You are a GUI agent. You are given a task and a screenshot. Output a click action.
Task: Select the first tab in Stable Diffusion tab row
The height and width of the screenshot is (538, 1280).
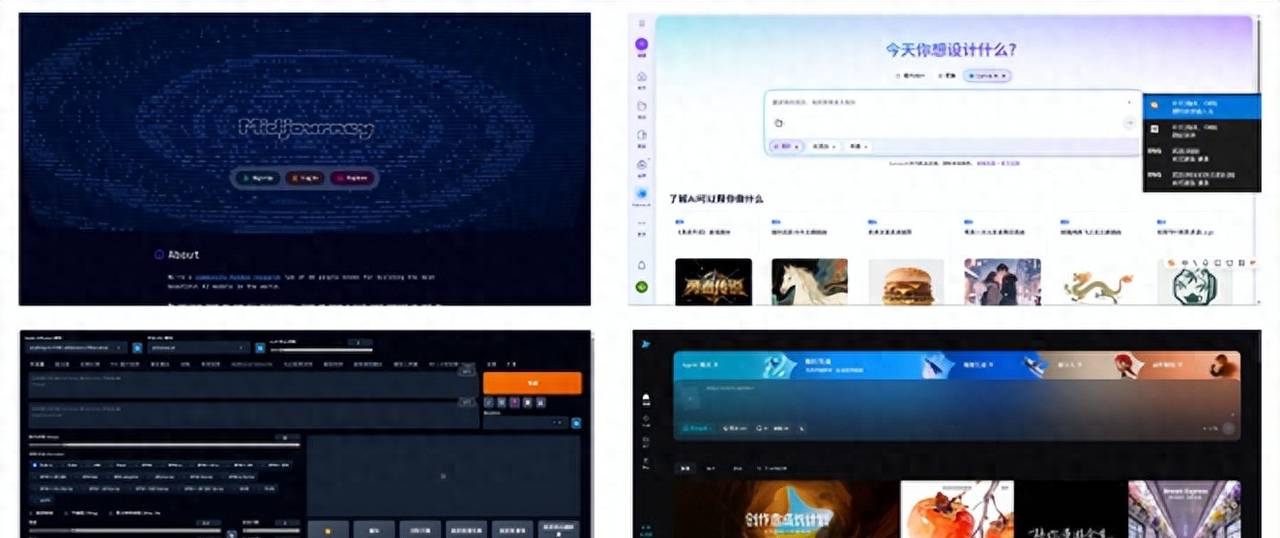(35, 365)
